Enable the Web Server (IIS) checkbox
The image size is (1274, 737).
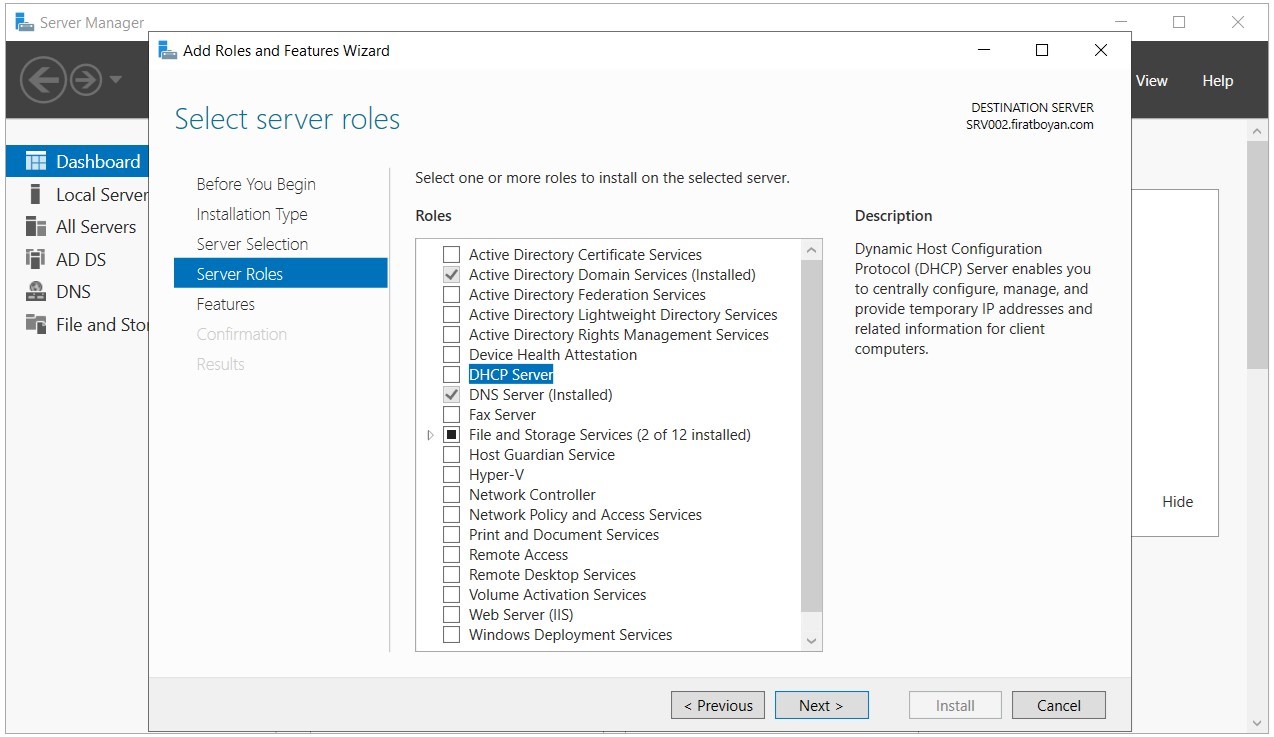(452, 615)
